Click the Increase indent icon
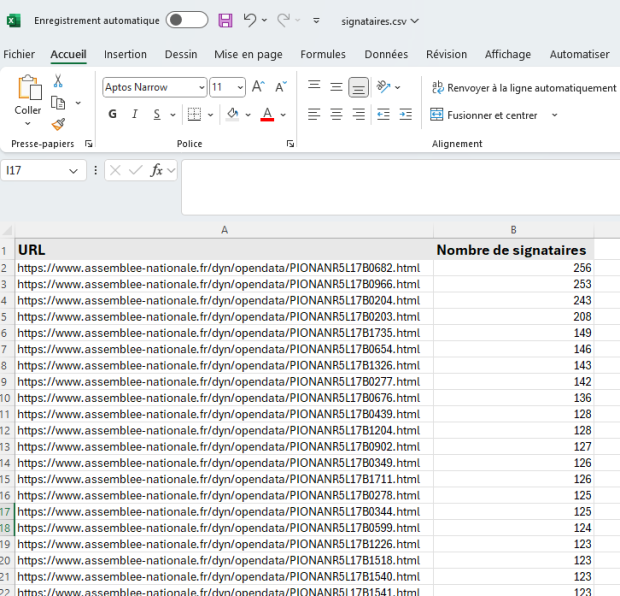Screen dimensions: 620x596 pos(406,115)
